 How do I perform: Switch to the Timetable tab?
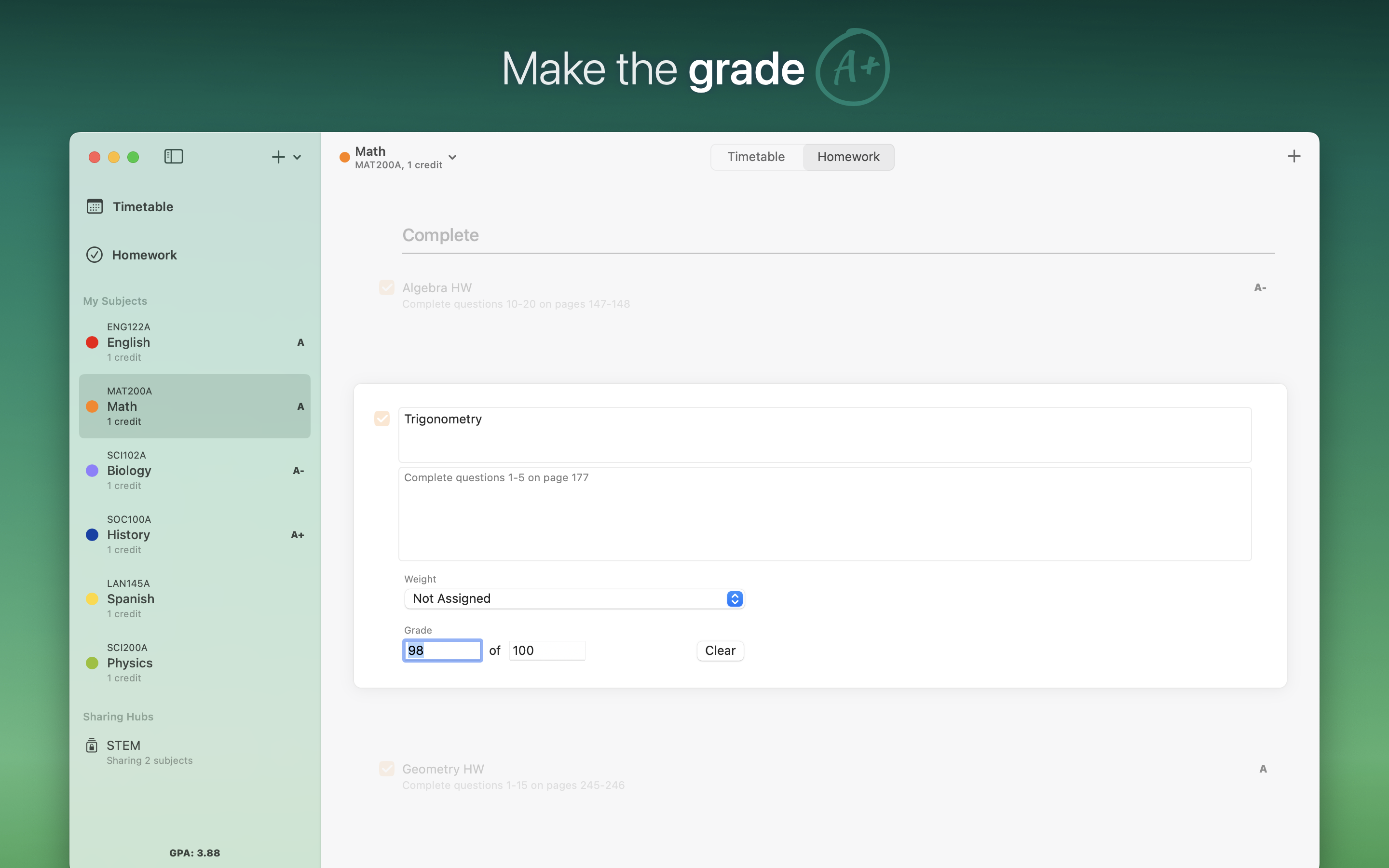click(x=756, y=157)
